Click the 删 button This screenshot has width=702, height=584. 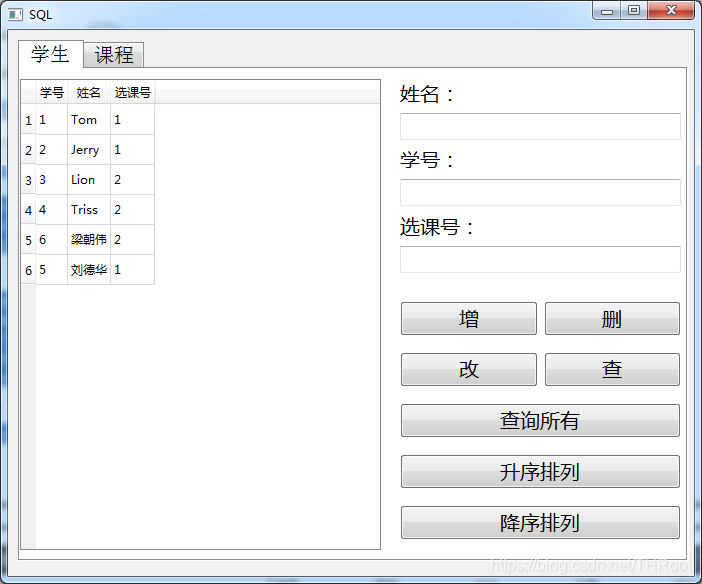pyautogui.click(x=612, y=318)
